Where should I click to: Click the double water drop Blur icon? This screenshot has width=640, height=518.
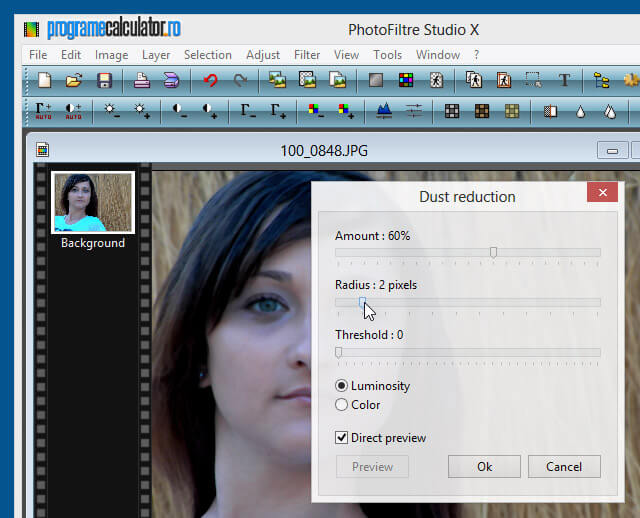(610, 111)
